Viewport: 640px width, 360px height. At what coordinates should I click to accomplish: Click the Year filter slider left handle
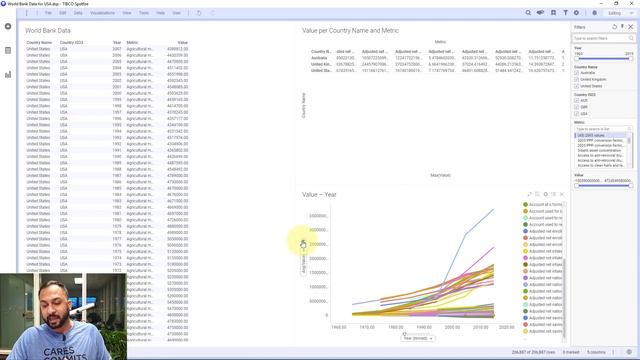pos(576,59)
